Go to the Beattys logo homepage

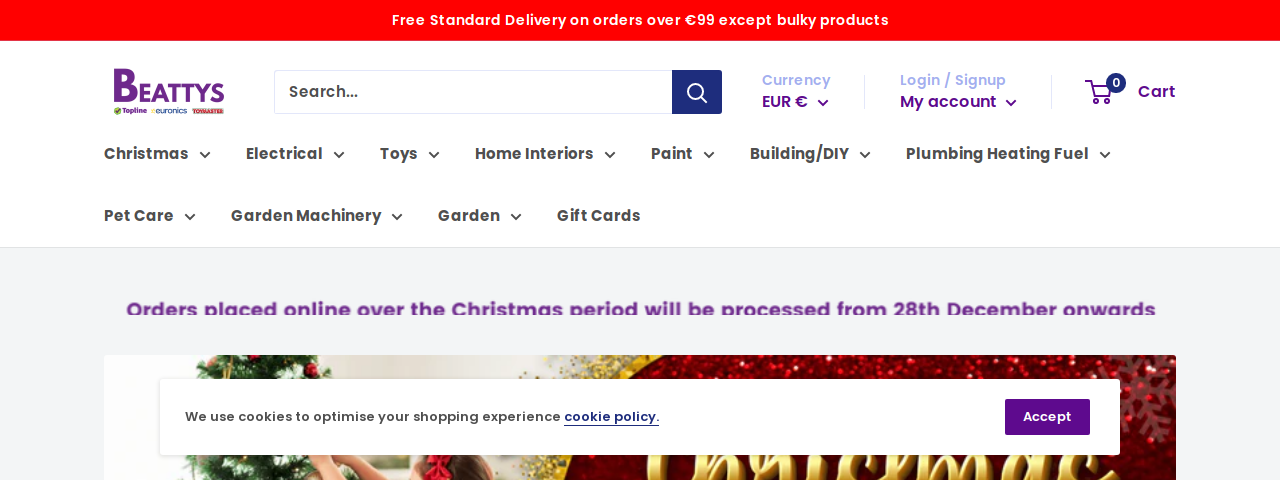tap(169, 92)
